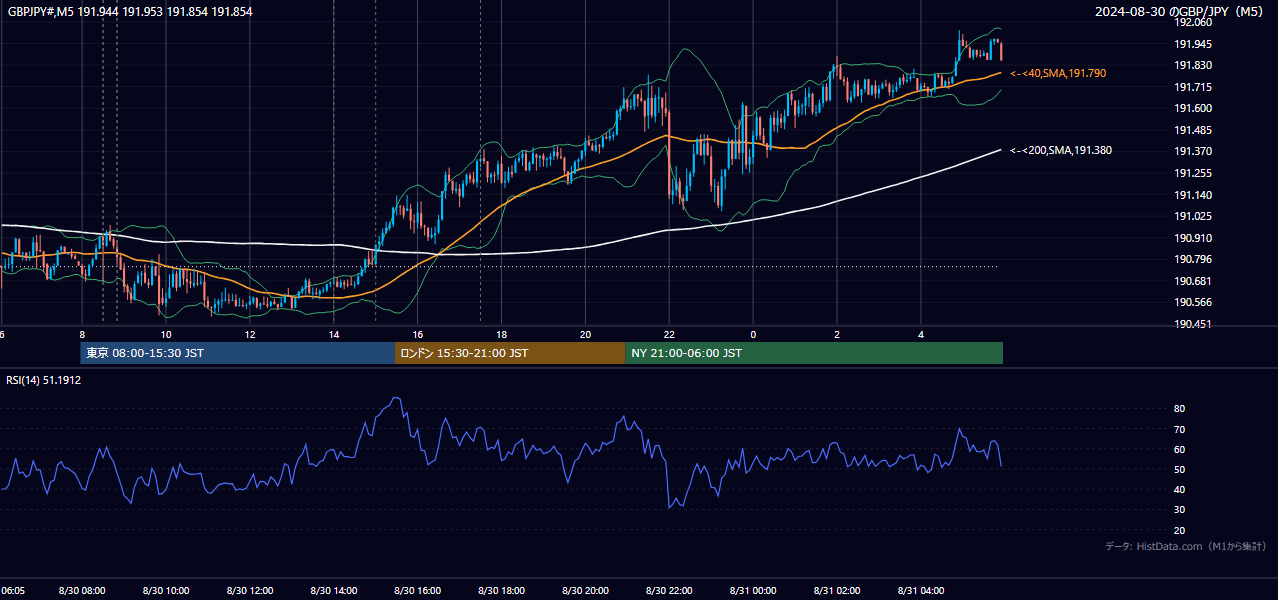Click the 8/31 02:00 time label
Image resolution: width=1278 pixels, height=600 pixels.
click(838, 591)
